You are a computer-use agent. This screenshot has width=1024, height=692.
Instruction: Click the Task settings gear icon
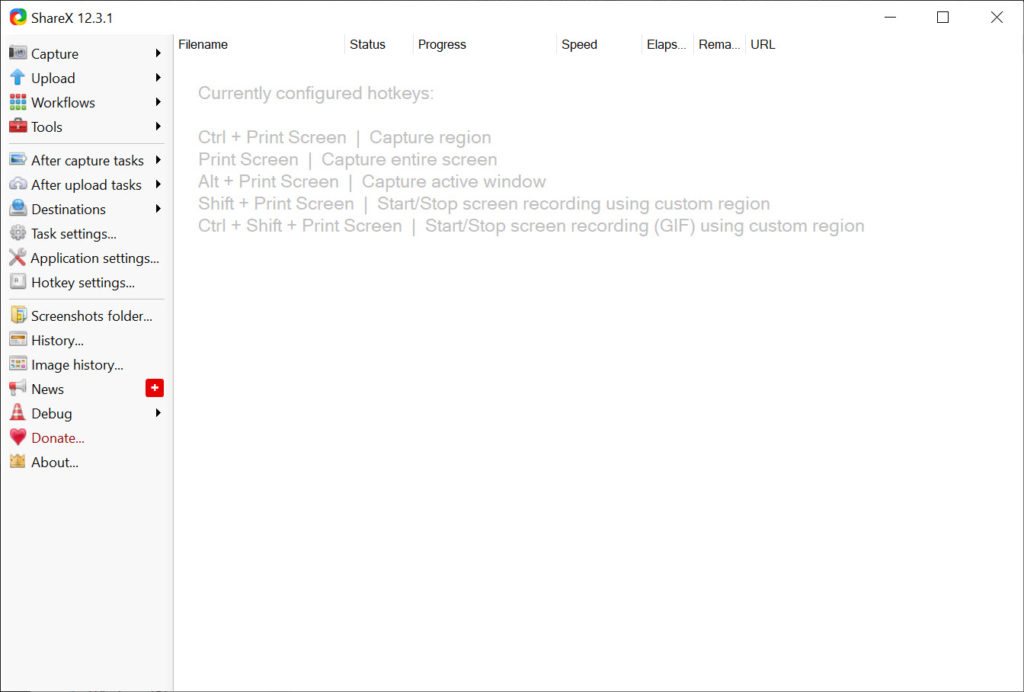point(18,233)
